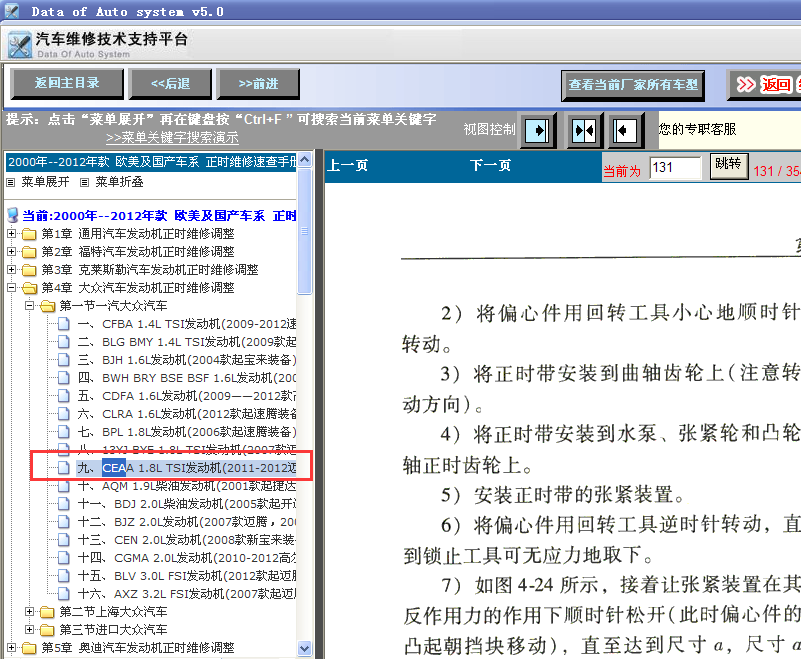
Task: Go to 下一页 next page
Action: click(x=490, y=166)
